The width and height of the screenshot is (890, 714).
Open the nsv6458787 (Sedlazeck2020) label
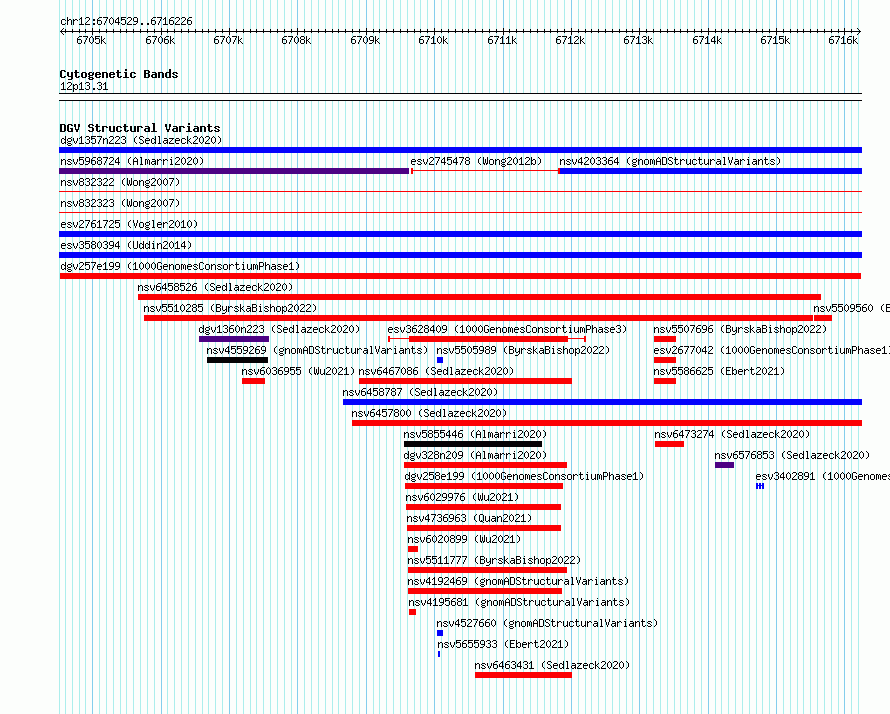point(420,392)
